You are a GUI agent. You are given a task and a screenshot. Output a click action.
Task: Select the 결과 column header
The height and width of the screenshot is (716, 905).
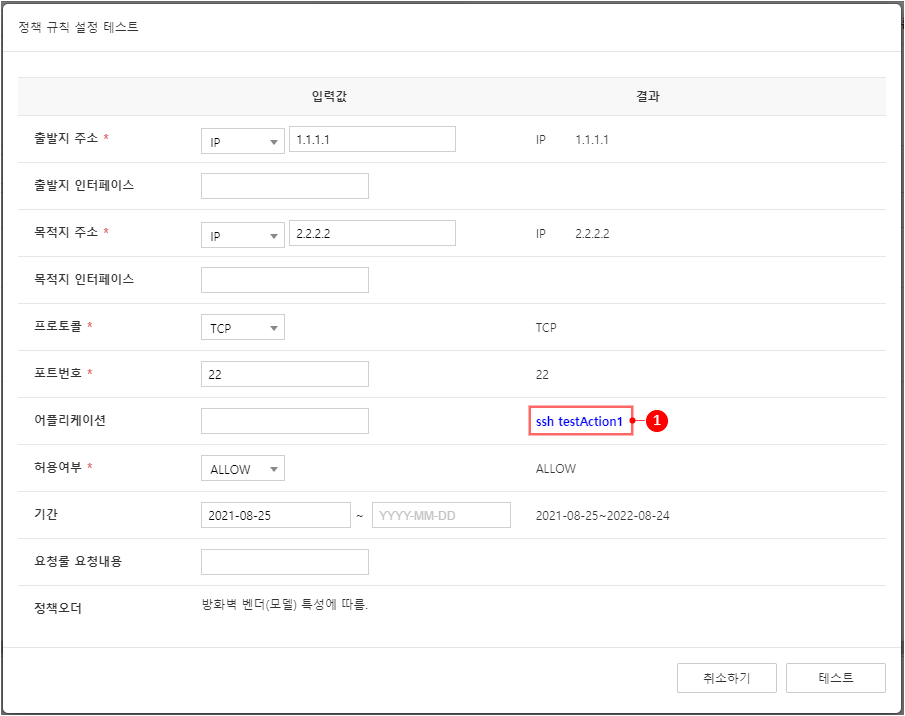tap(648, 96)
